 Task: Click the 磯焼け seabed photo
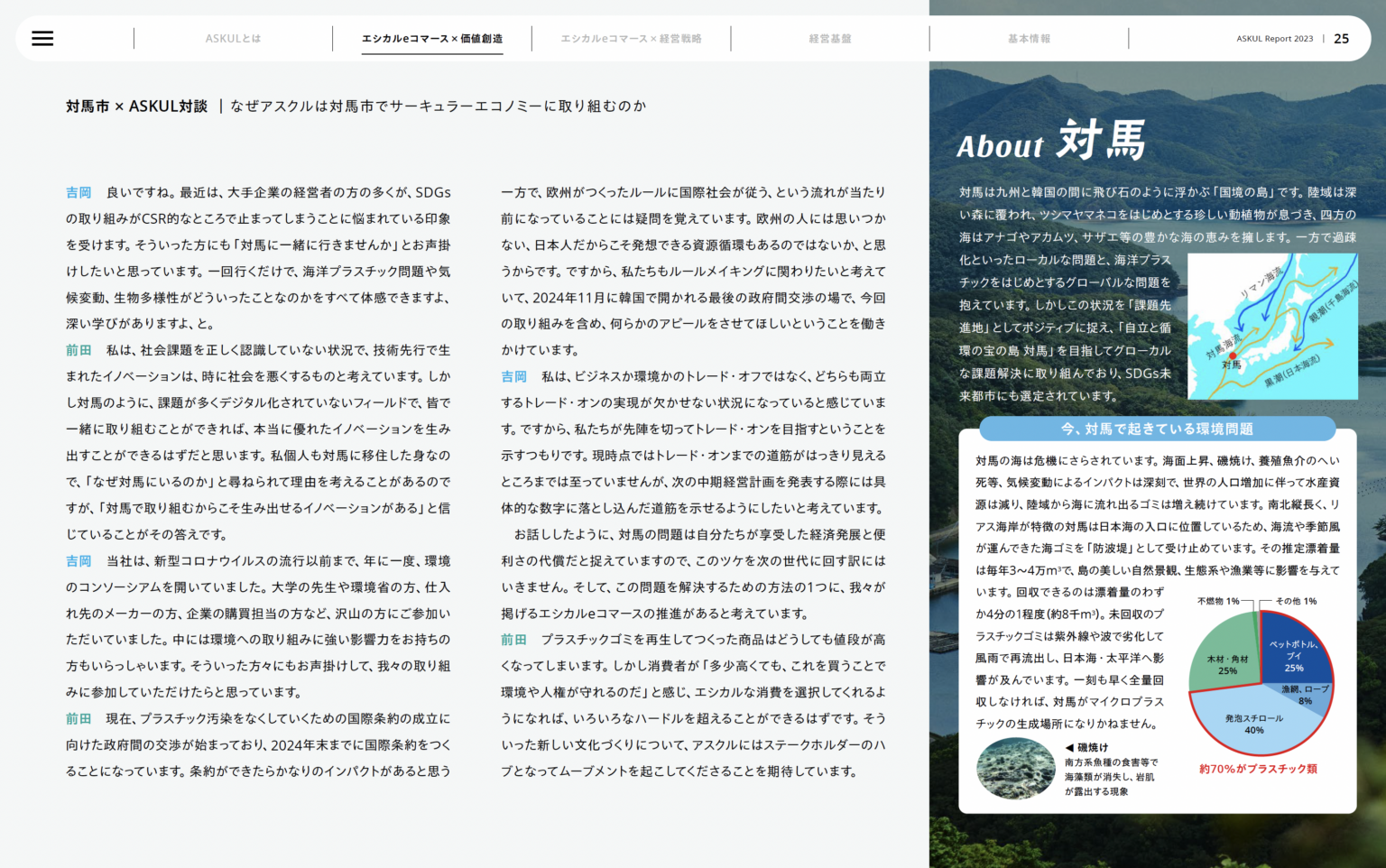(1015, 769)
